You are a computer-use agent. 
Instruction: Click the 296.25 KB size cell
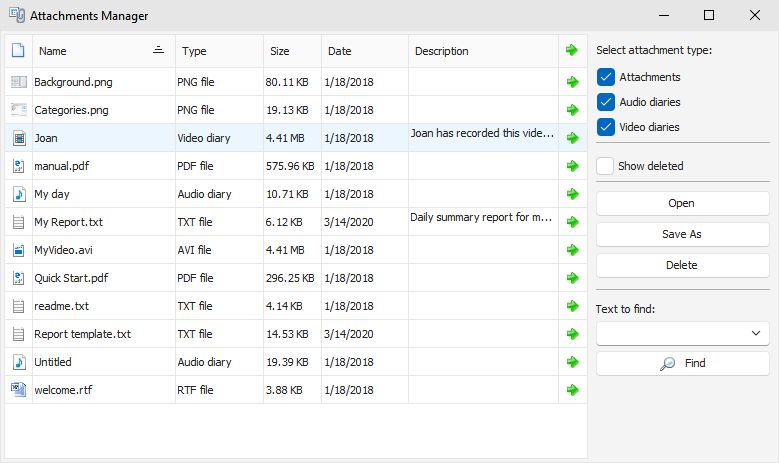(290, 278)
